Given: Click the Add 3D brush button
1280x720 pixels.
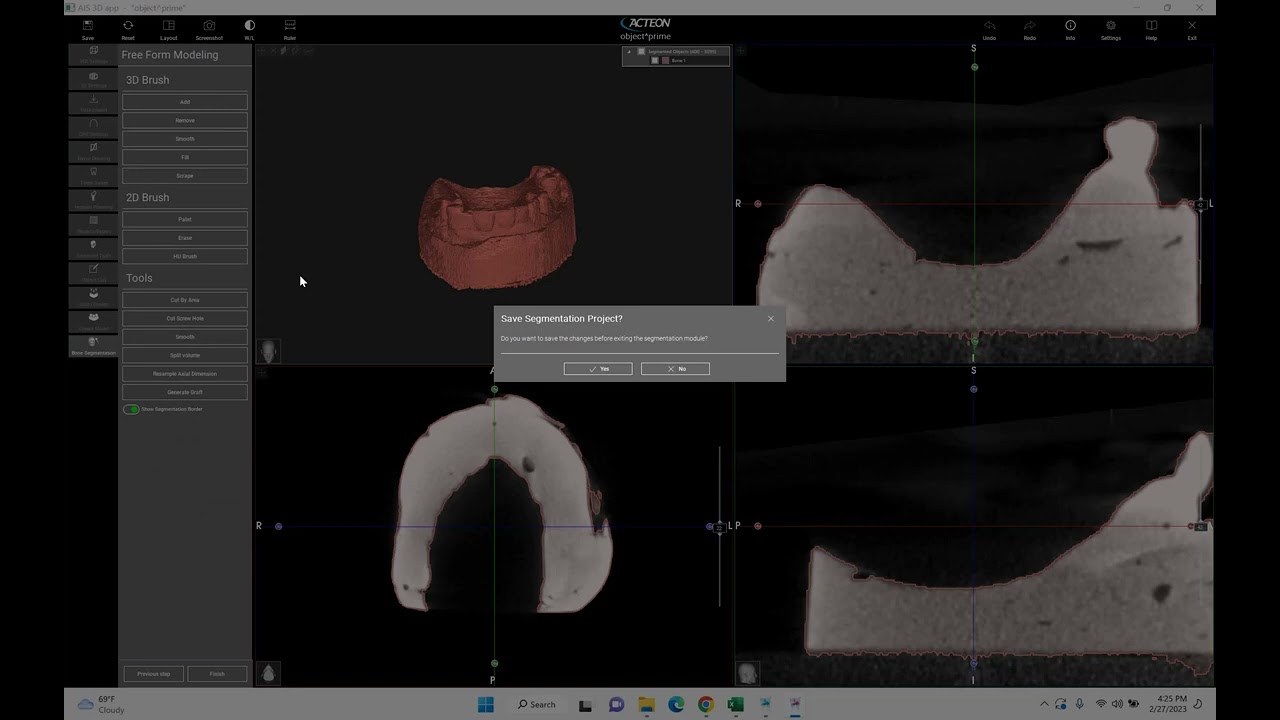Looking at the screenshot, I should [185, 102].
